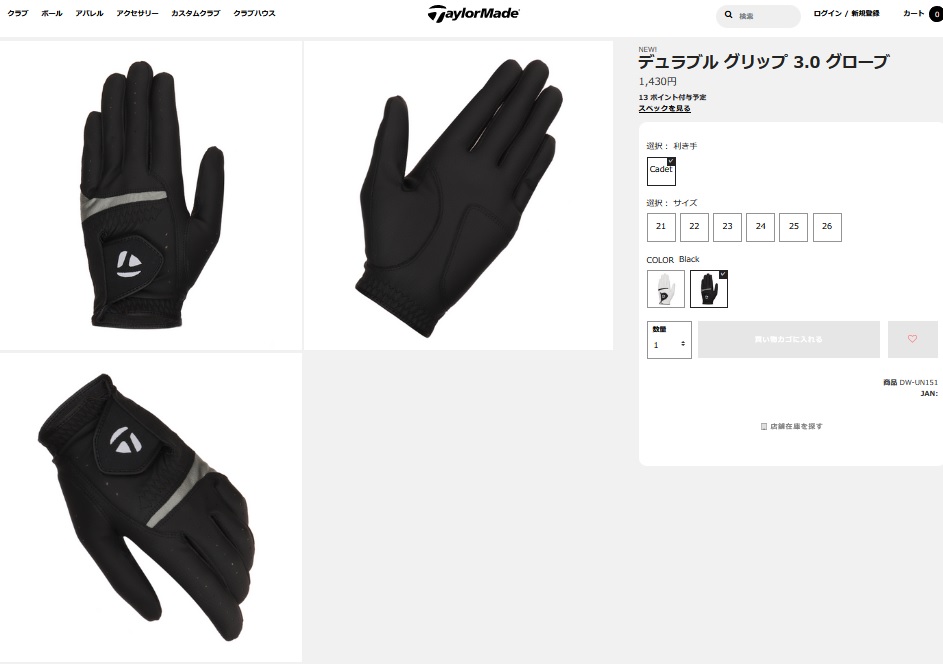Open the cart counter badge icon
The width and height of the screenshot is (943, 664).
(x=936, y=14)
